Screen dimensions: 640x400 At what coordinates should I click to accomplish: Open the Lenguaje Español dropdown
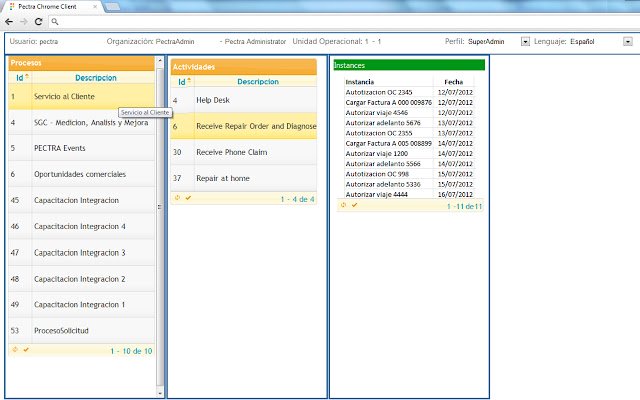[628, 41]
